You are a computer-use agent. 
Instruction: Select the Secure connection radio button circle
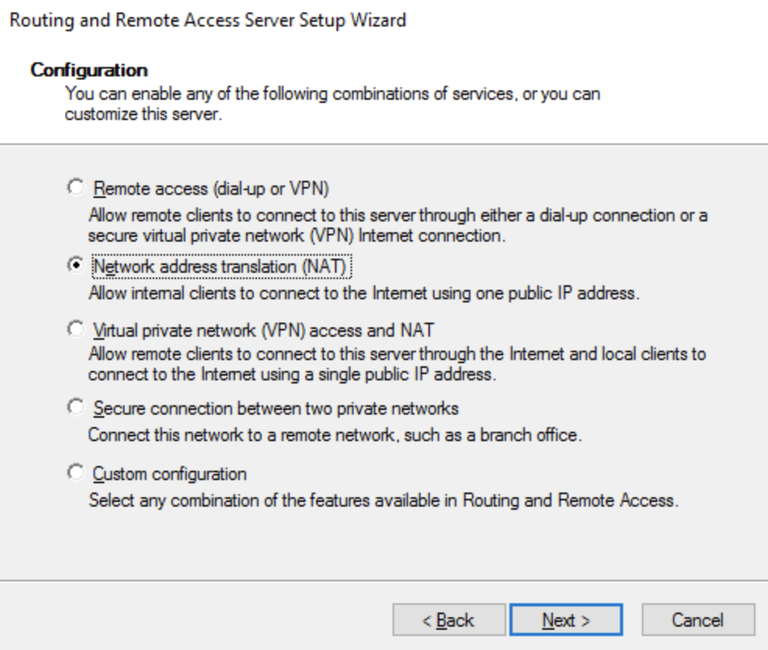coord(75,408)
